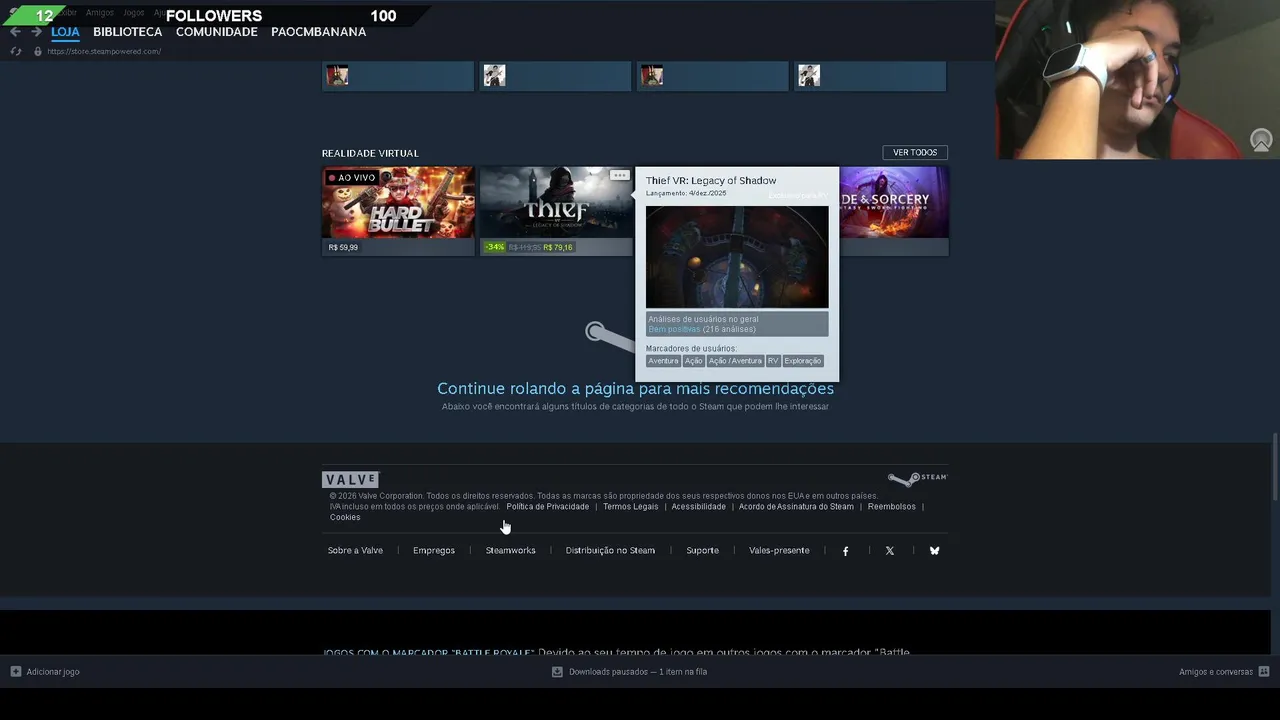The image size is (1280, 720).
Task: Reload the store page
Action: [x=15, y=51]
